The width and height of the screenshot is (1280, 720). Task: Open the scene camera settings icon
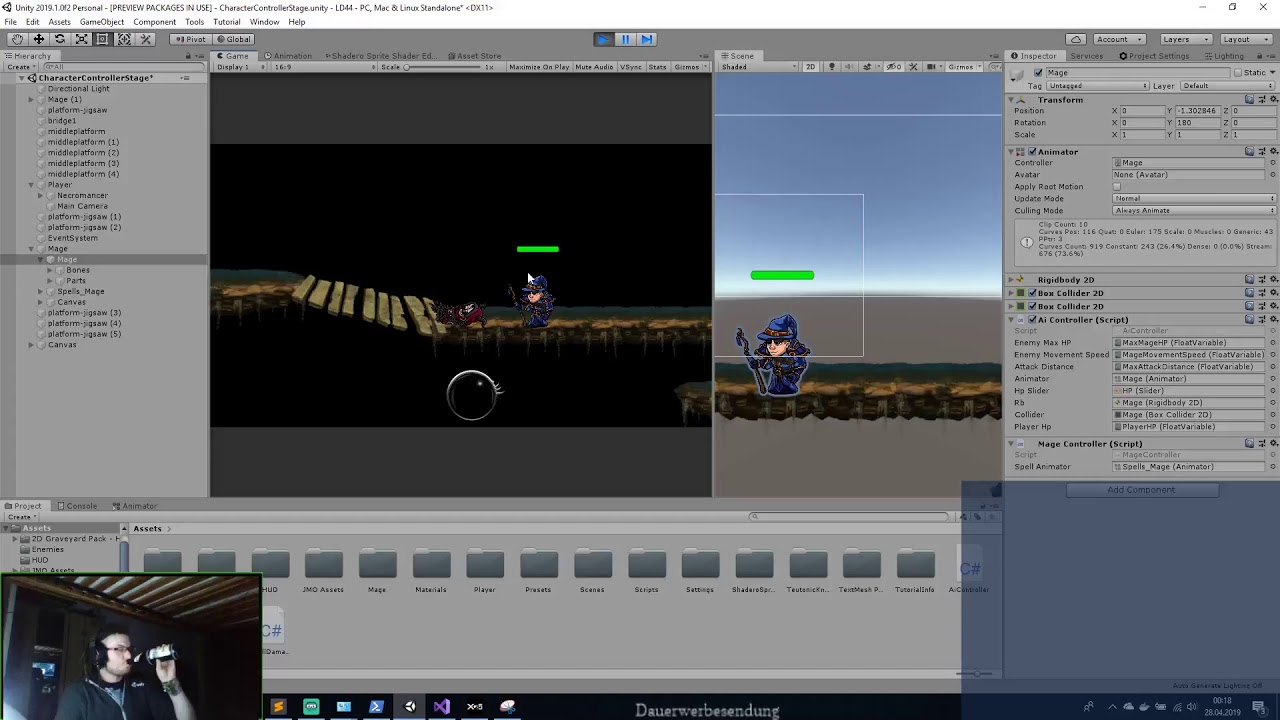[x=933, y=67]
